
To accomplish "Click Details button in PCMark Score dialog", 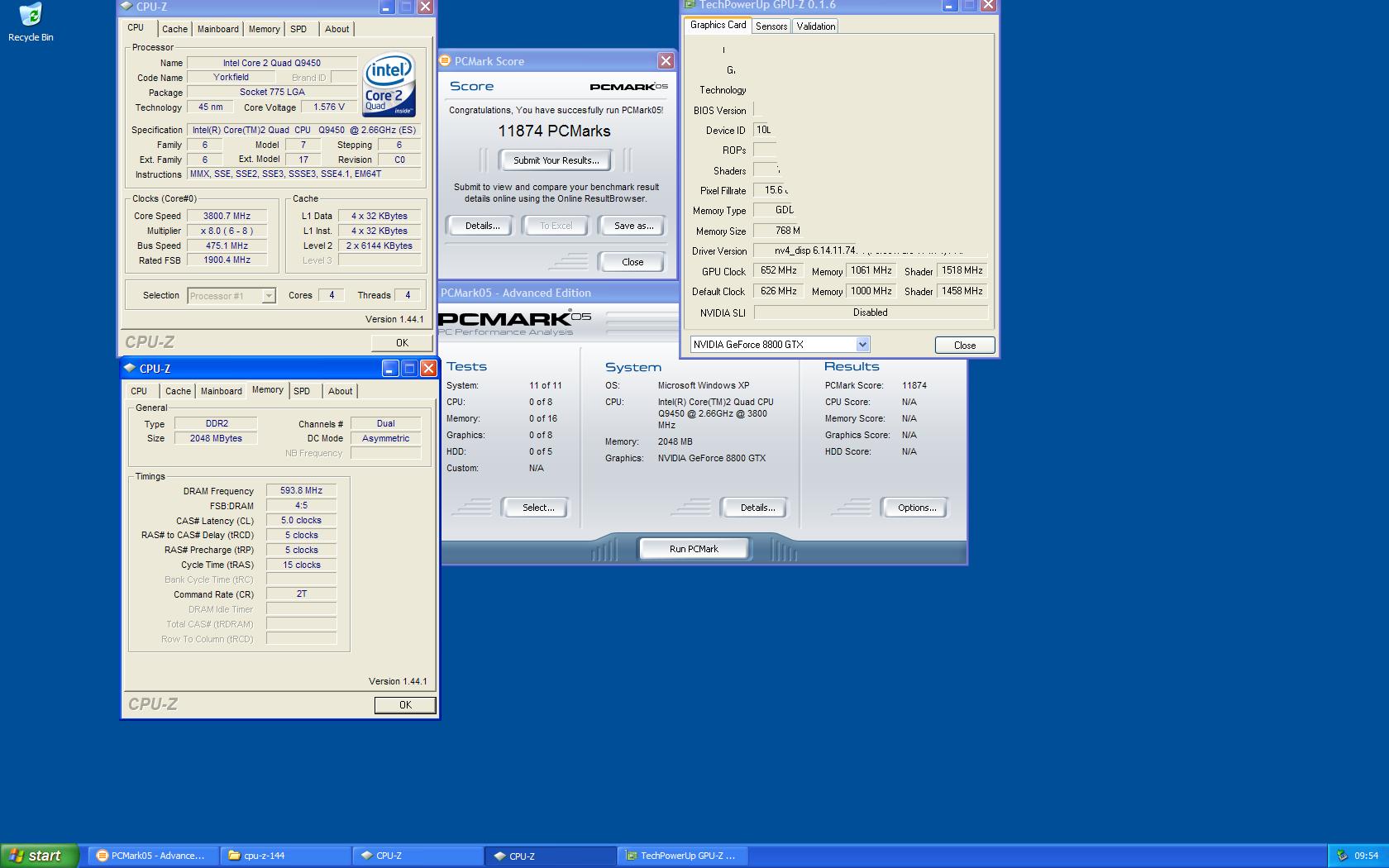I will 482,226.
